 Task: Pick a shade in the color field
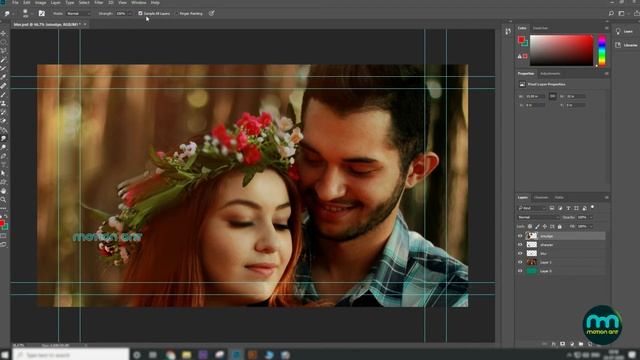click(x=561, y=50)
